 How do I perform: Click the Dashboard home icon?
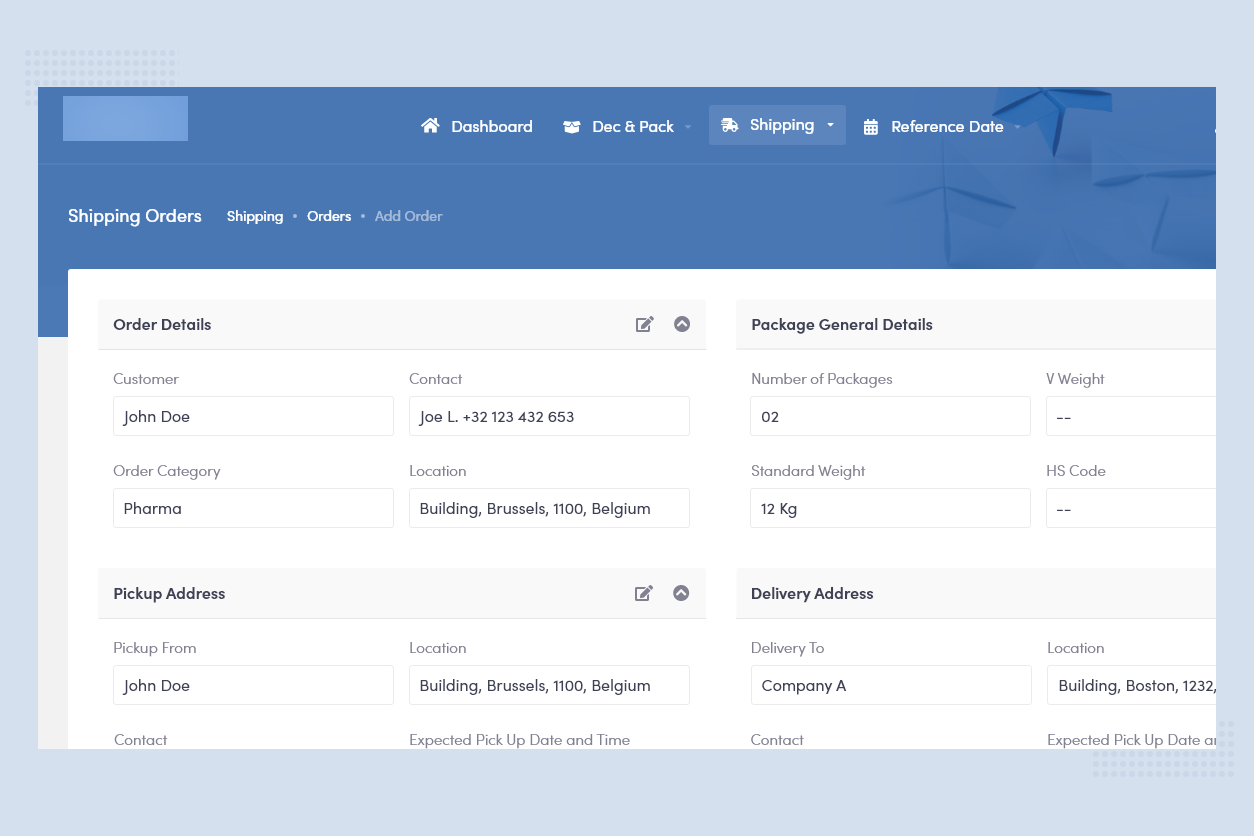[430, 126]
